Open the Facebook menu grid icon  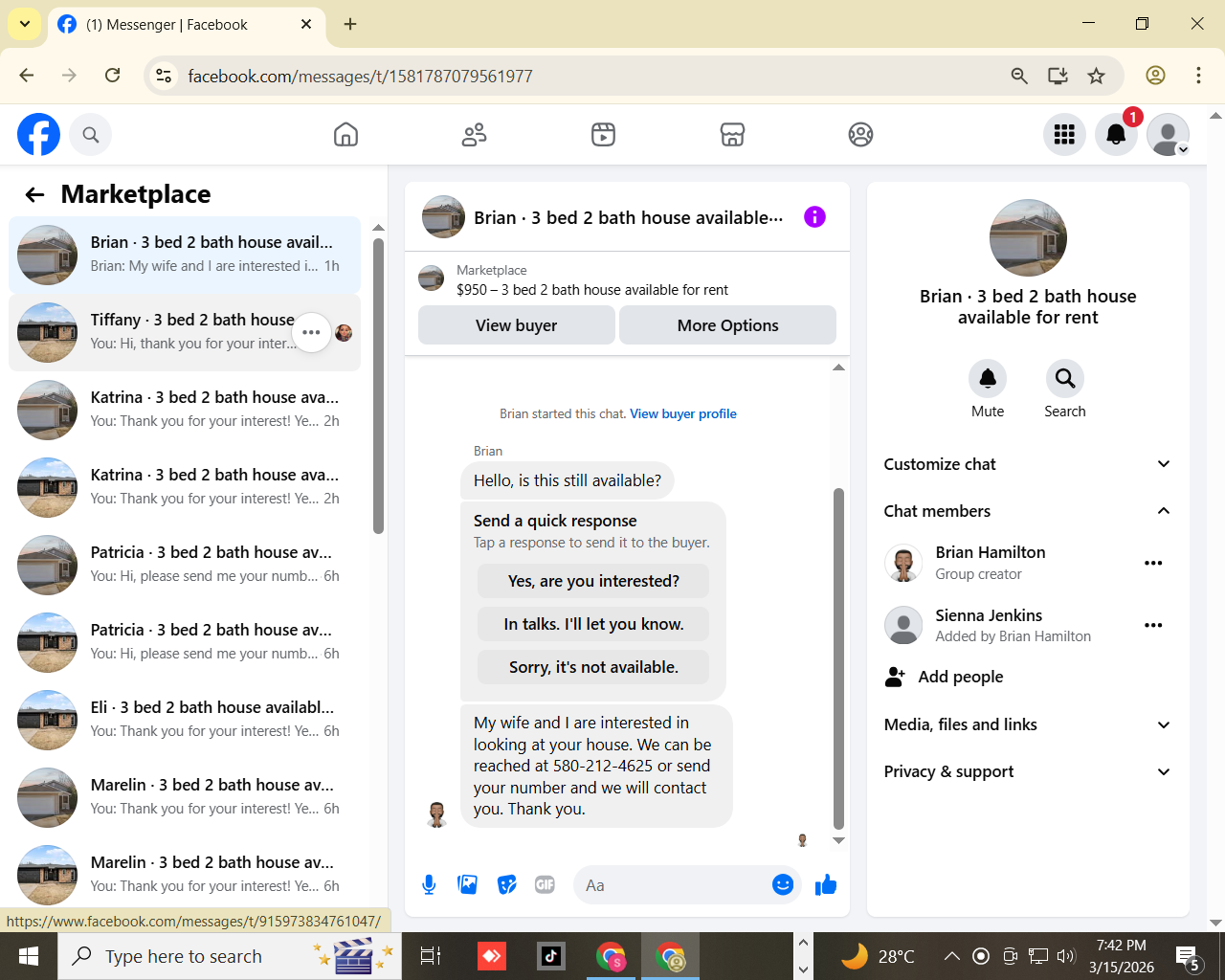coord(1064,135)
